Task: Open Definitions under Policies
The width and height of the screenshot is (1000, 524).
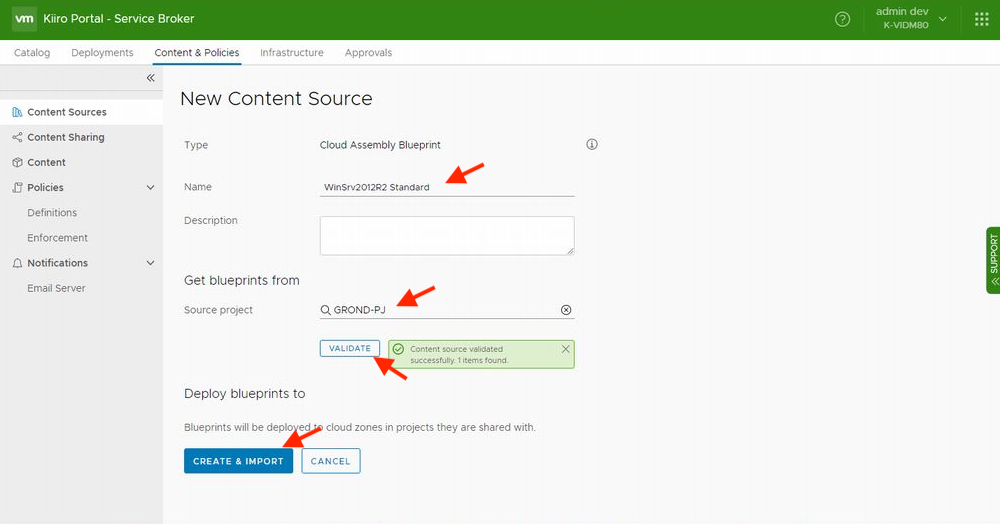Action: pos(52,213)
